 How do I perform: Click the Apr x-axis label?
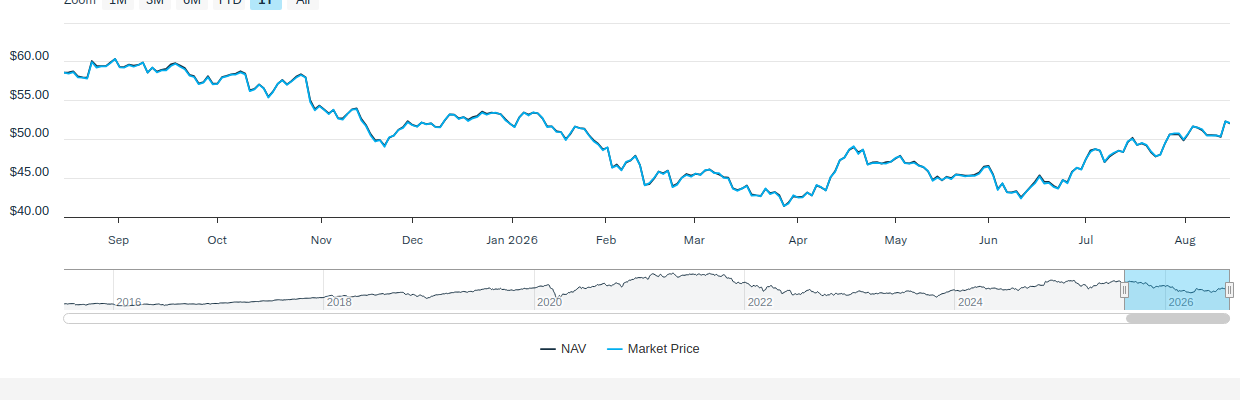798,240
